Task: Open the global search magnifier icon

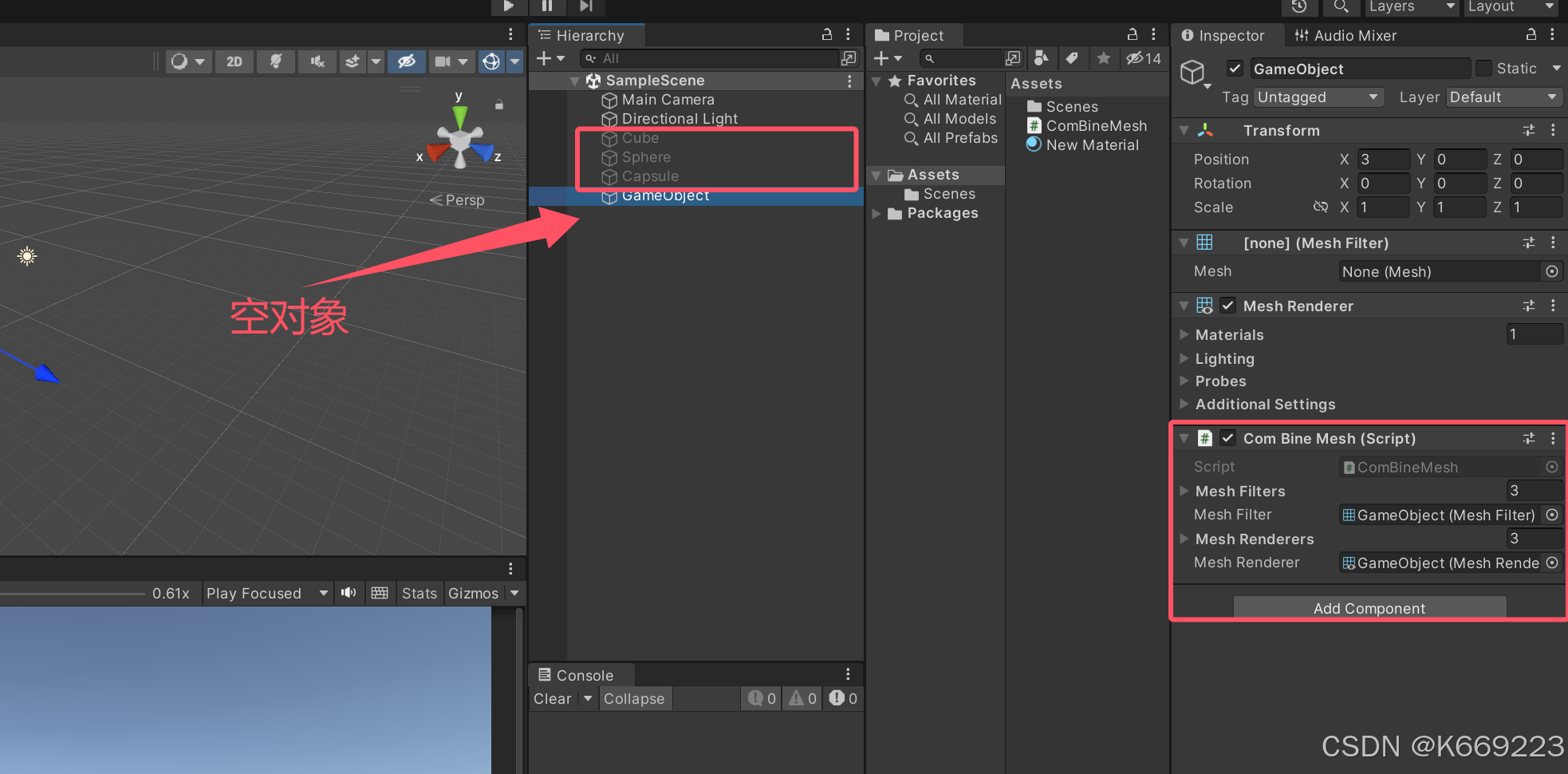Action: pyautogui.click(x=1341, y=6)
